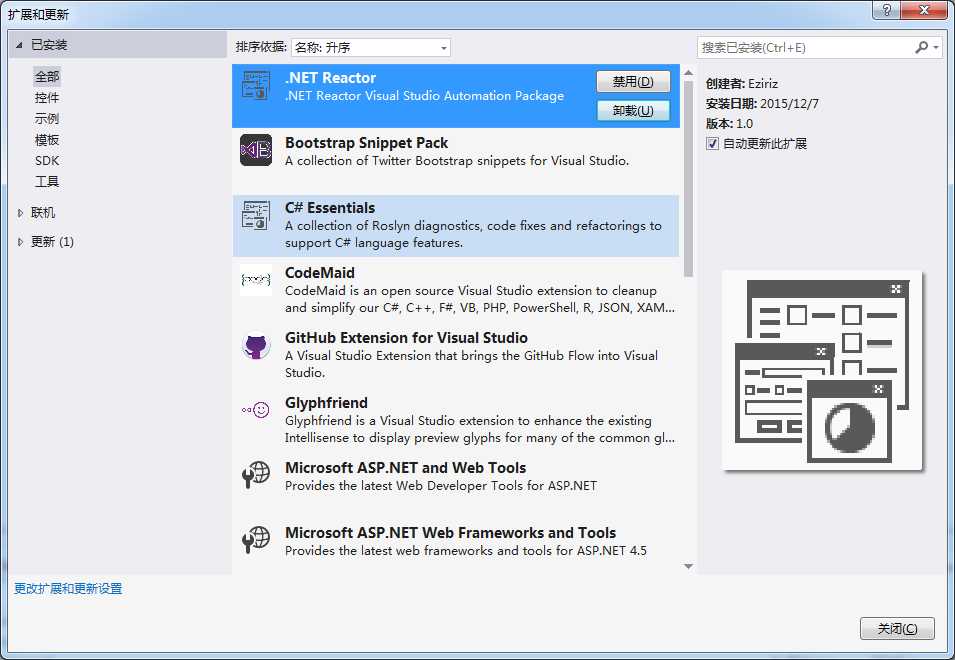
Task: Open the 排序依据 sort dropdown
Action: (371, 47)
